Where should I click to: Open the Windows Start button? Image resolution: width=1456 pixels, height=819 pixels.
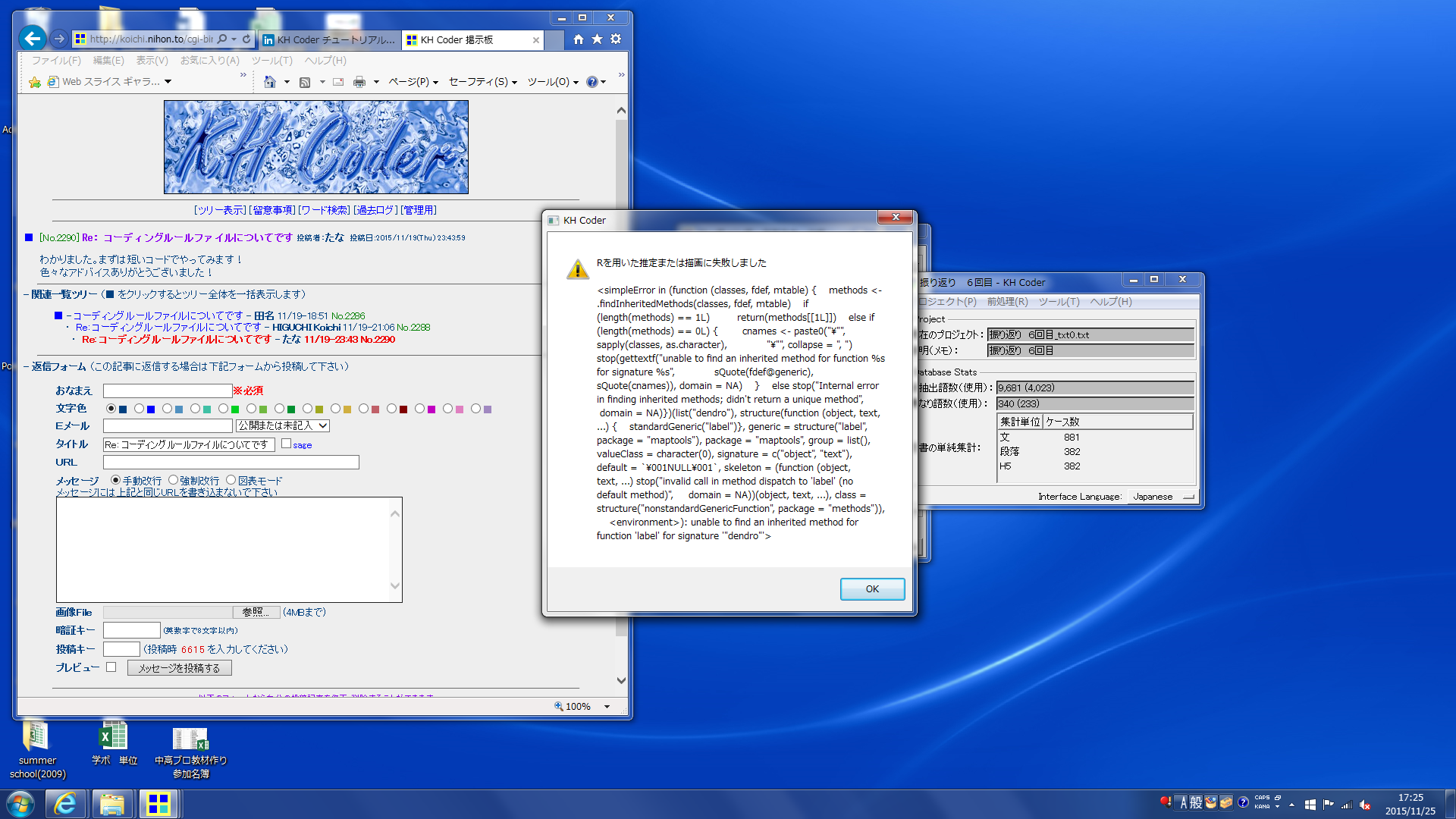click(20, 804)
